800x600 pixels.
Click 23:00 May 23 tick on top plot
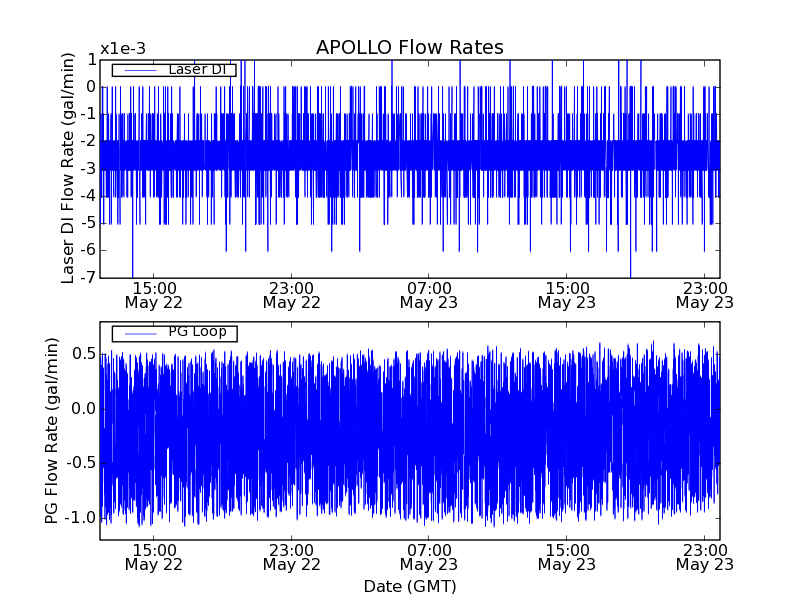(x=704, y=294)
